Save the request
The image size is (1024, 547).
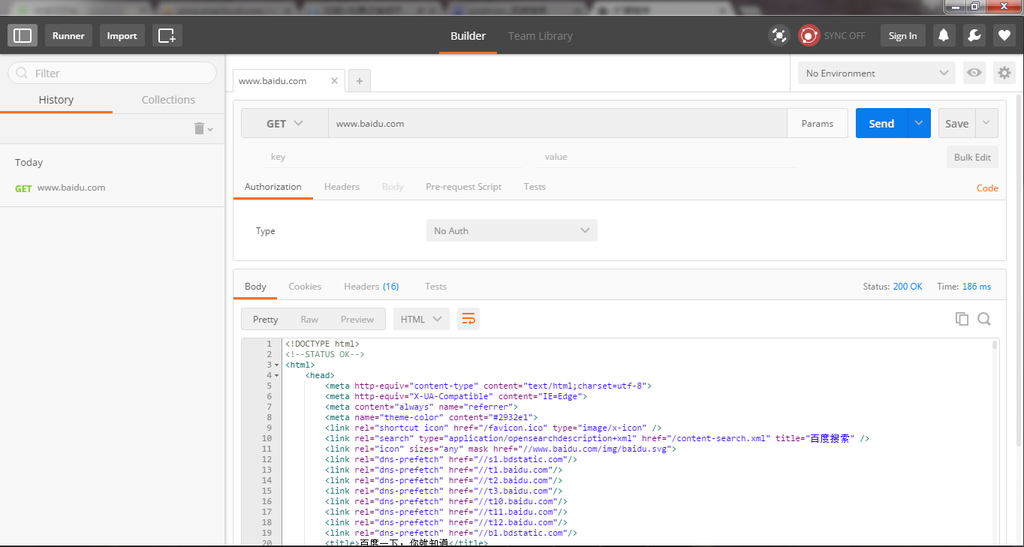tap(957, 123)
